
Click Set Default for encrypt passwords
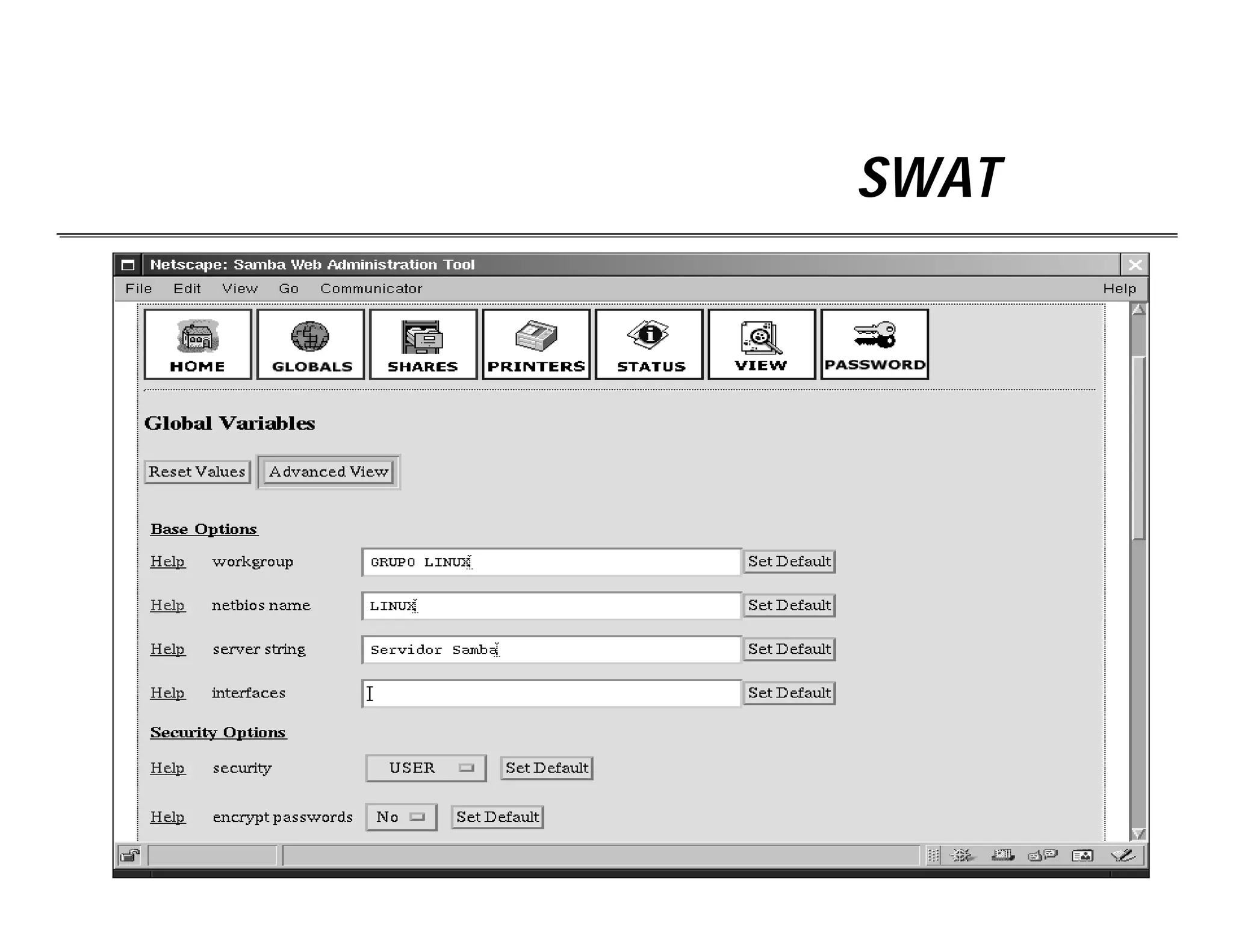(497, 817)
